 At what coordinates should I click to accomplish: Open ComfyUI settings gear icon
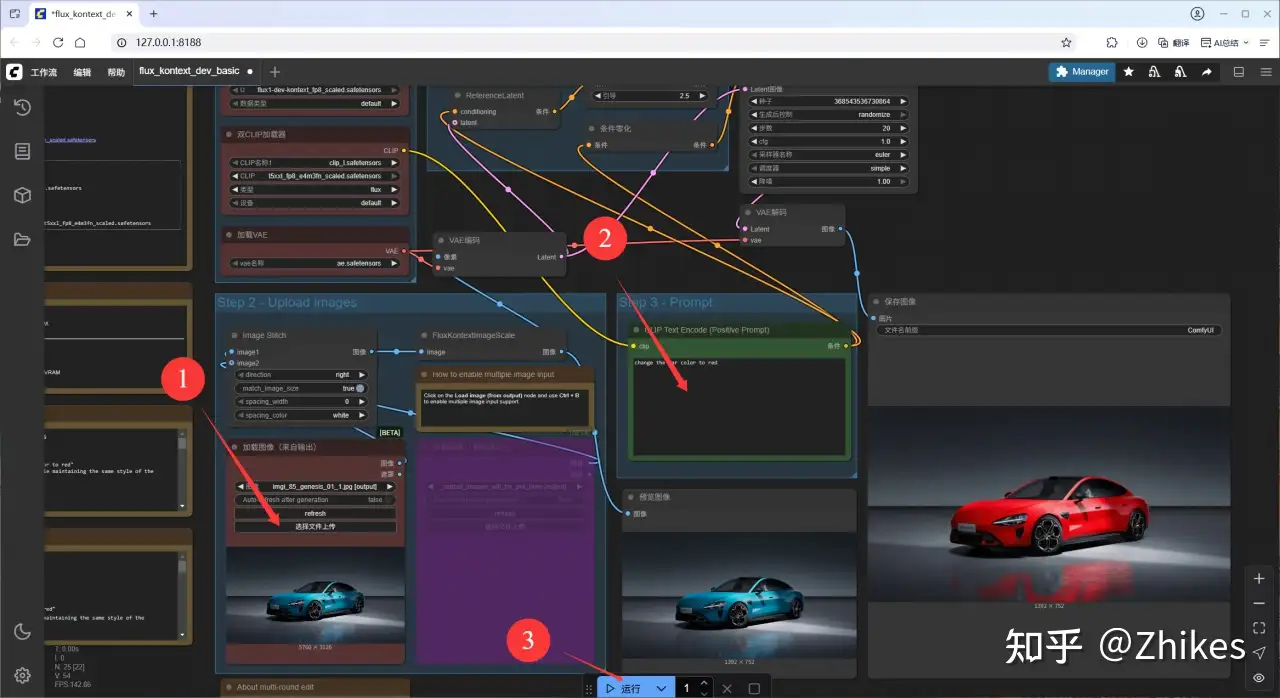pos(22,675)
